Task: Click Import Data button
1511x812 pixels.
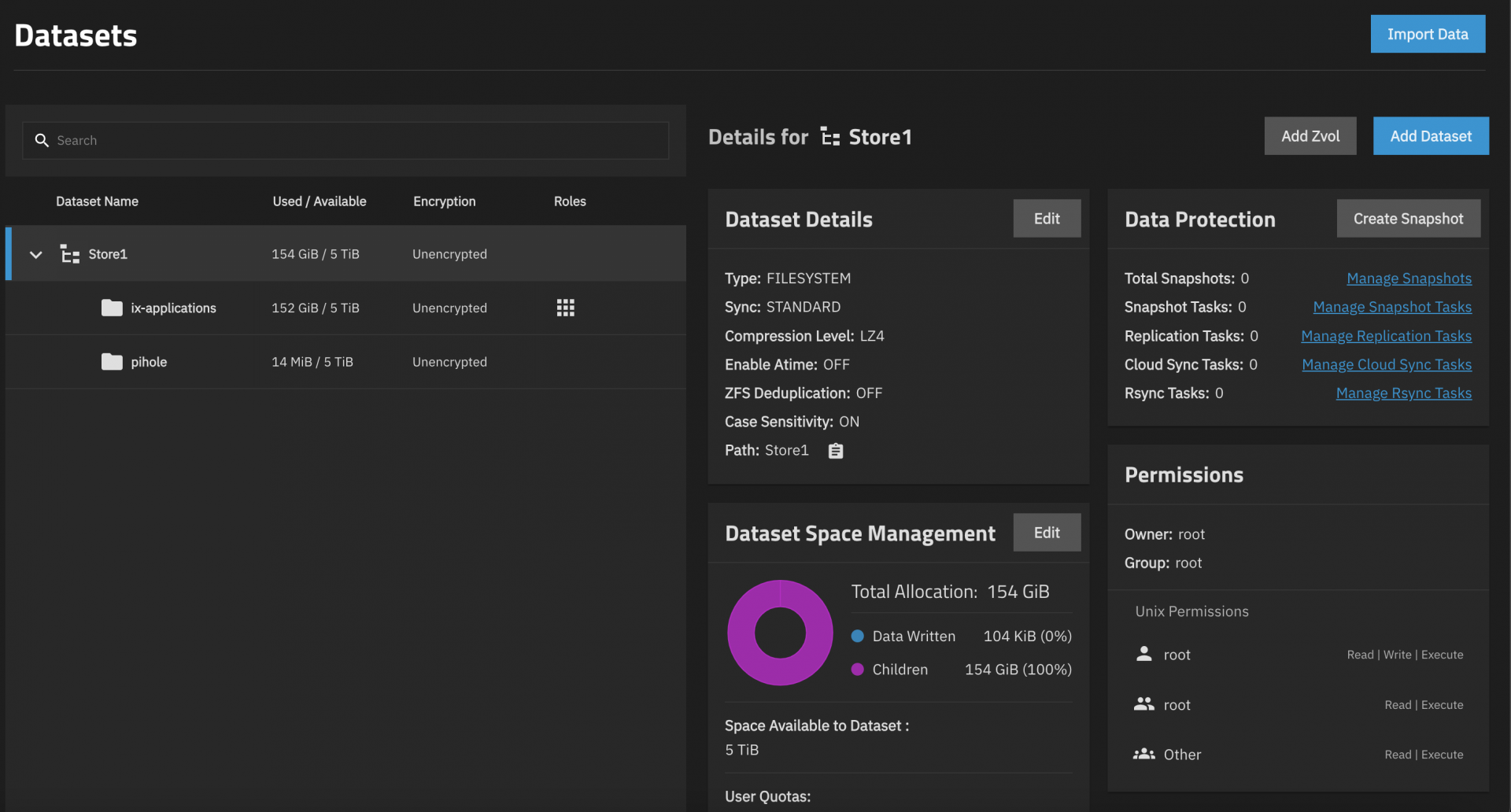Action: tap(1428, 34)
